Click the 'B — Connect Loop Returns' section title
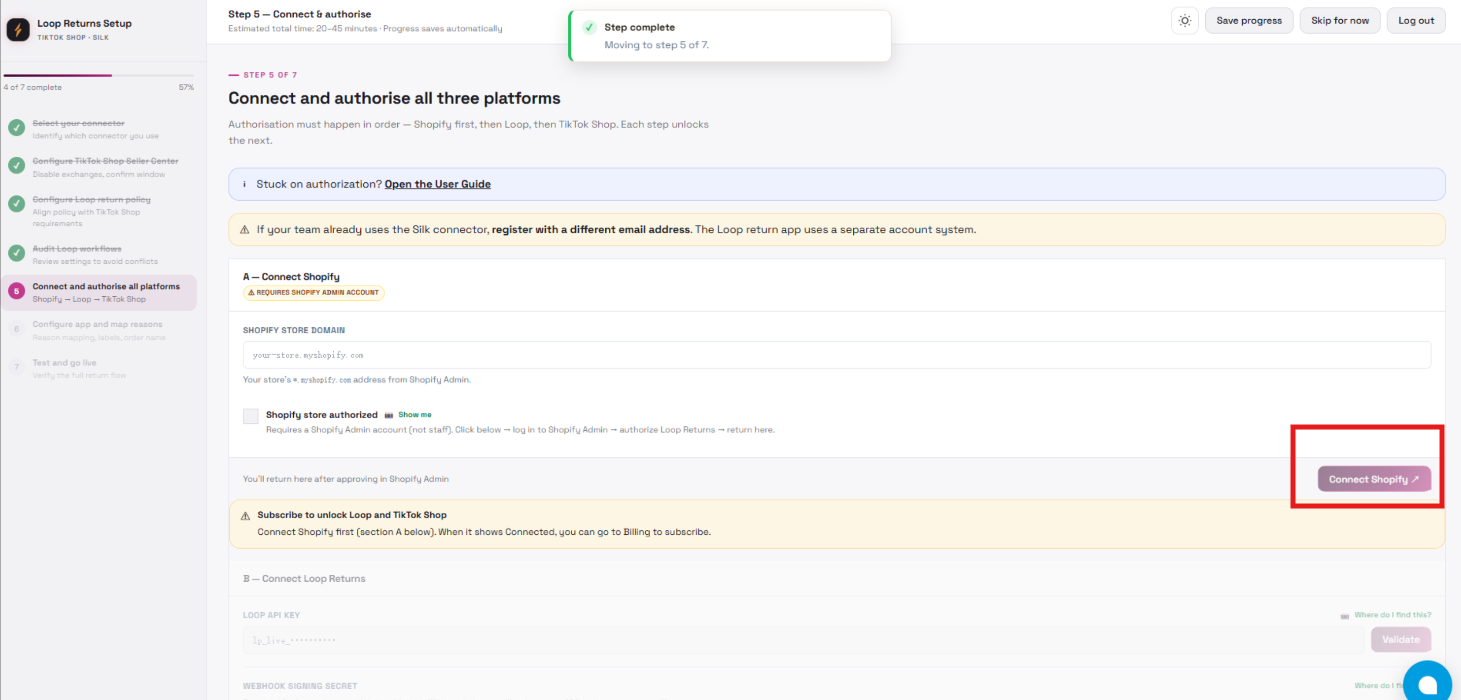 tap(304, 579)
